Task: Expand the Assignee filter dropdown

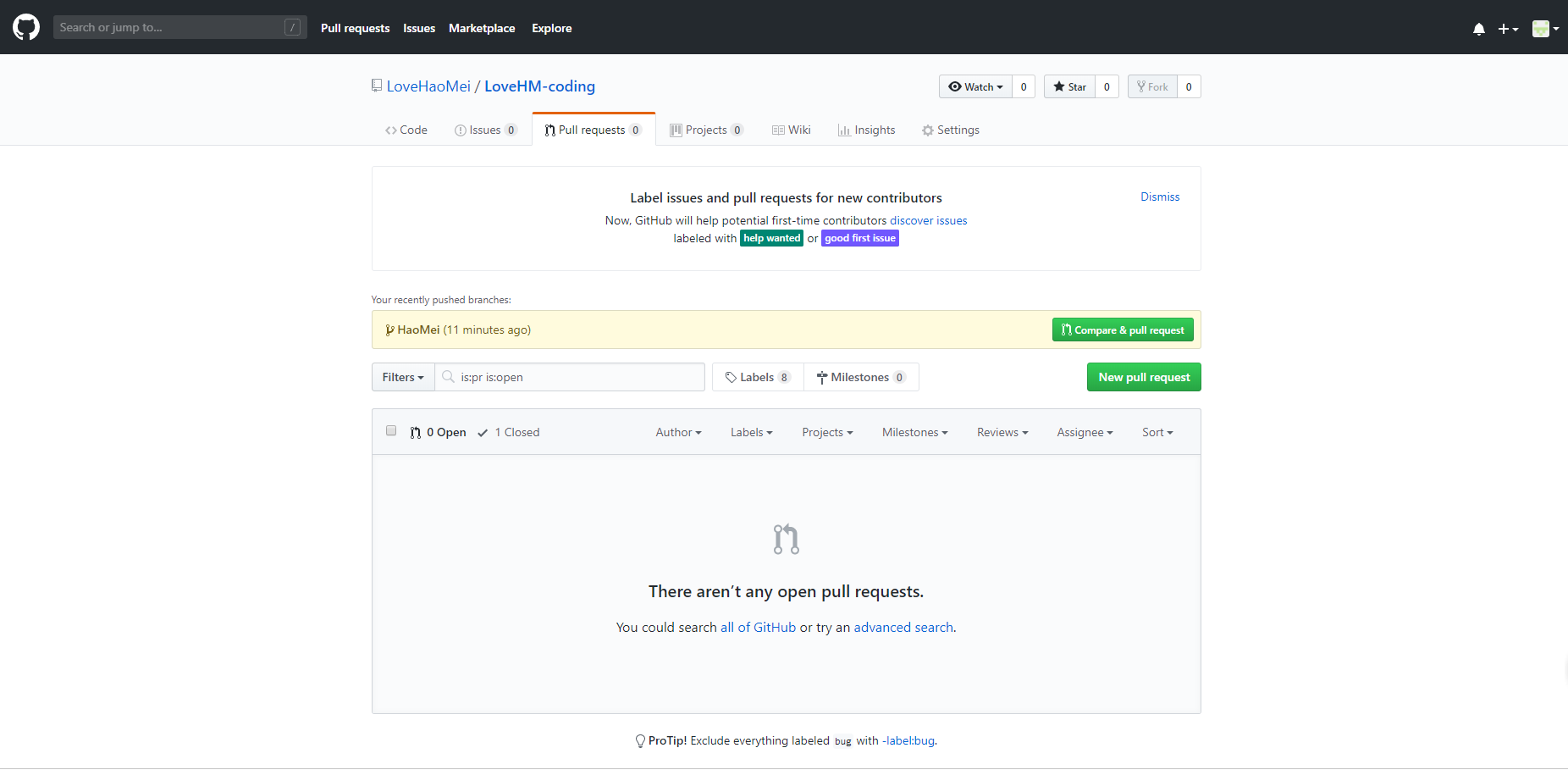Action: point(1085,432)
